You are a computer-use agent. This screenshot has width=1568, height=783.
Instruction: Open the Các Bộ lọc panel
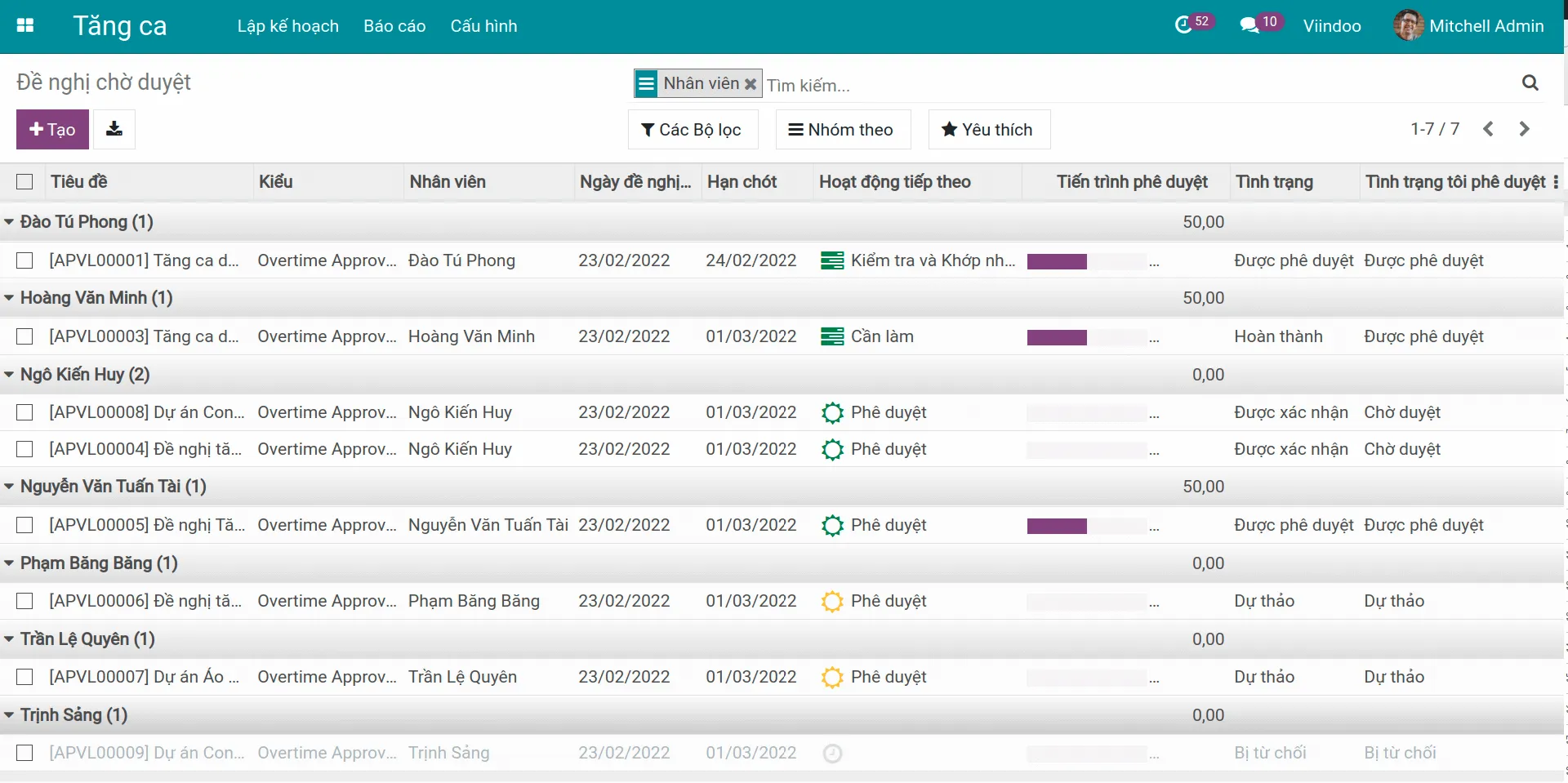[692, 129]
